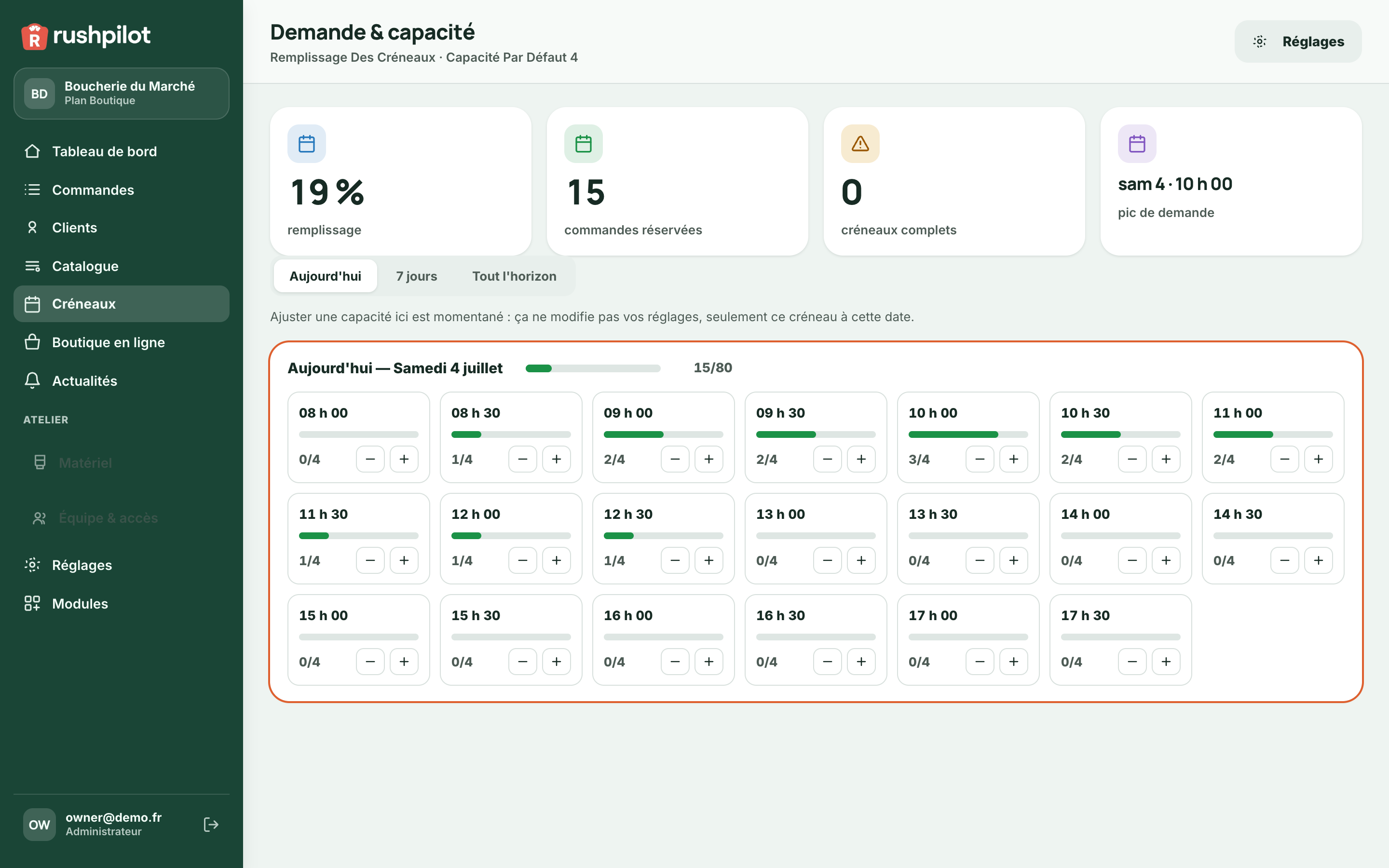Increase capacity for the 11 h 00 slot
Image resolution: width=1389 pixels, height=868 pixels.
(1319, 459)
